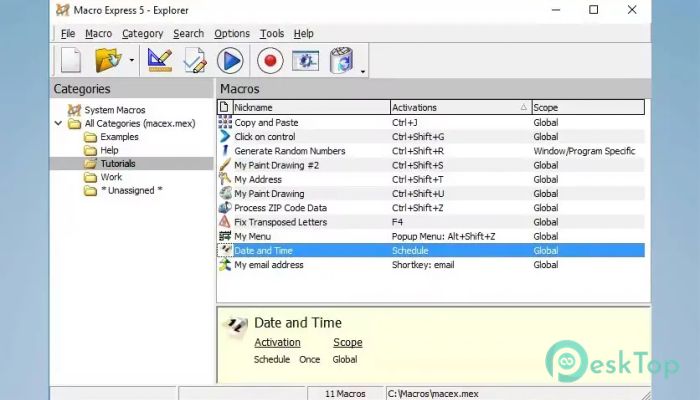
Task: Sort macros by Nickname column header
Action: (311, 107)
